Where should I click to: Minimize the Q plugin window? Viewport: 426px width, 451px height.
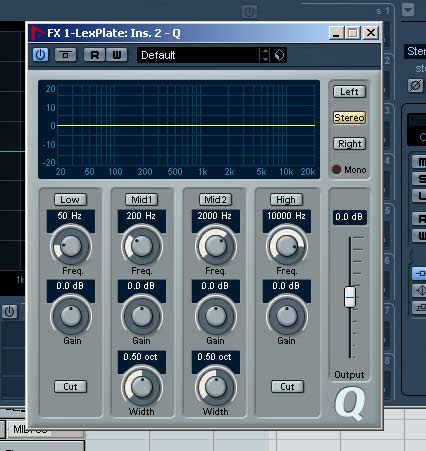pyautogui.click(x=336, y=33)
